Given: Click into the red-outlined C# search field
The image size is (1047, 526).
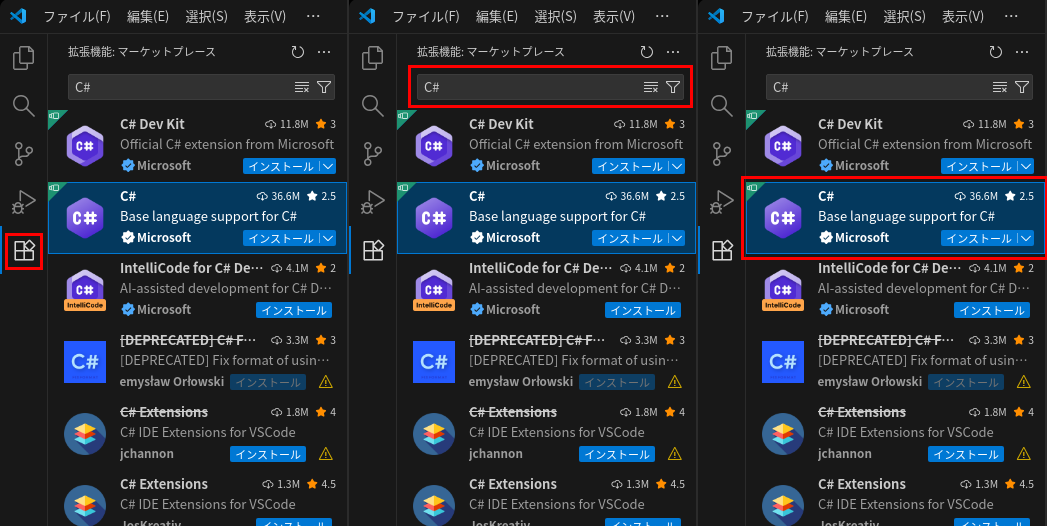Looking at the screenshot, I should 530,88.
